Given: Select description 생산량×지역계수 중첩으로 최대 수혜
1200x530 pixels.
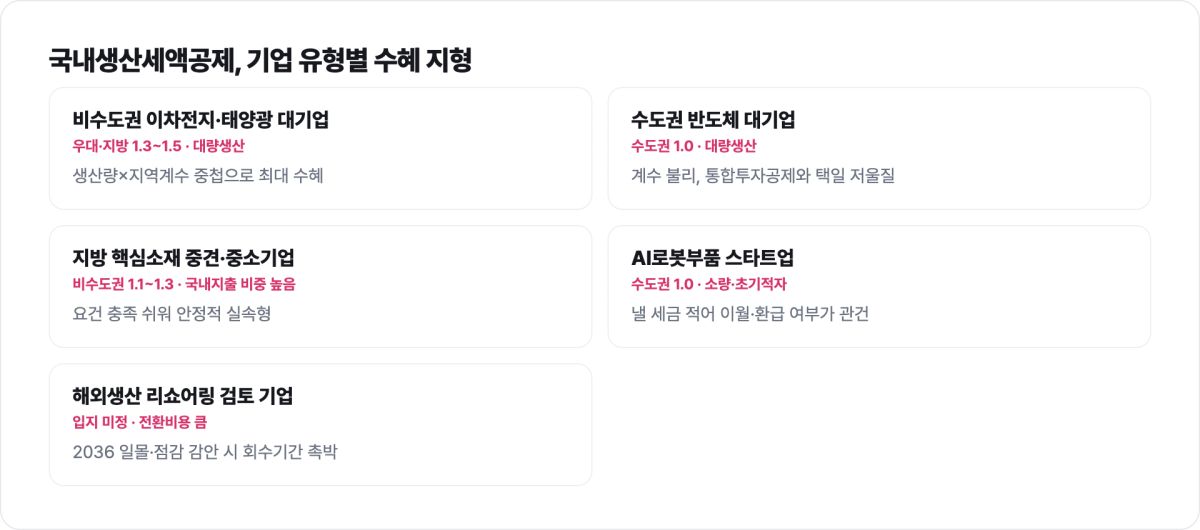Looking at the screenshot, I should click(198, 176).
